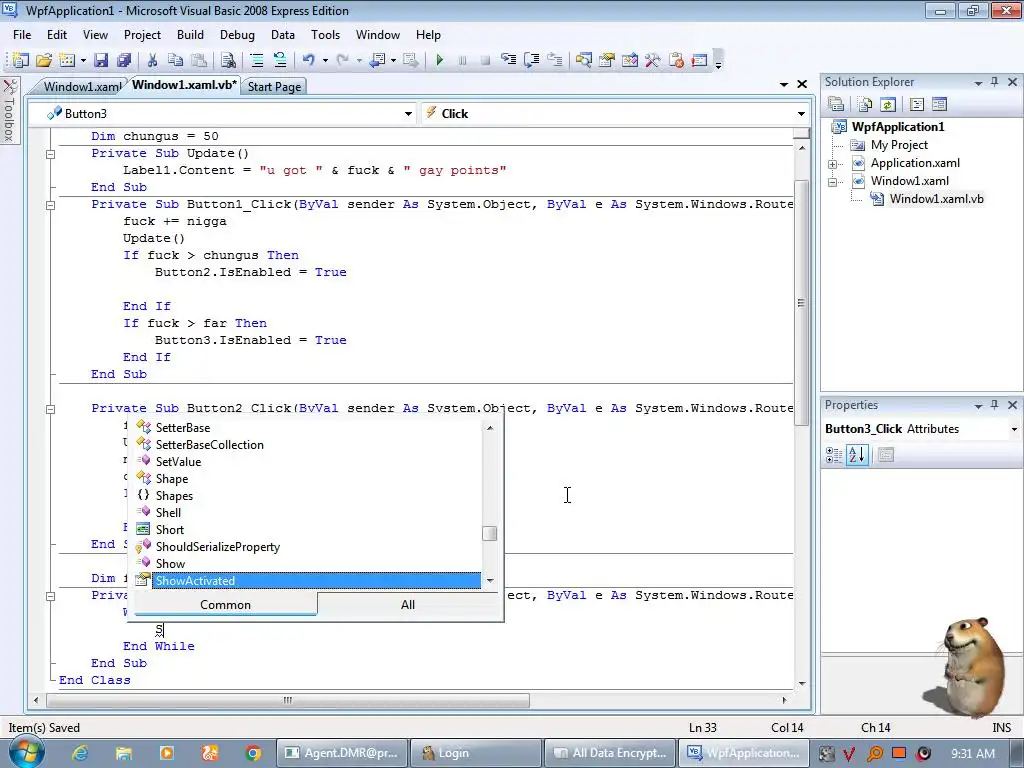Open the Object Browser toolbar icon
Viewport: 1024px width, 768px height.
[x=630, y=60]
